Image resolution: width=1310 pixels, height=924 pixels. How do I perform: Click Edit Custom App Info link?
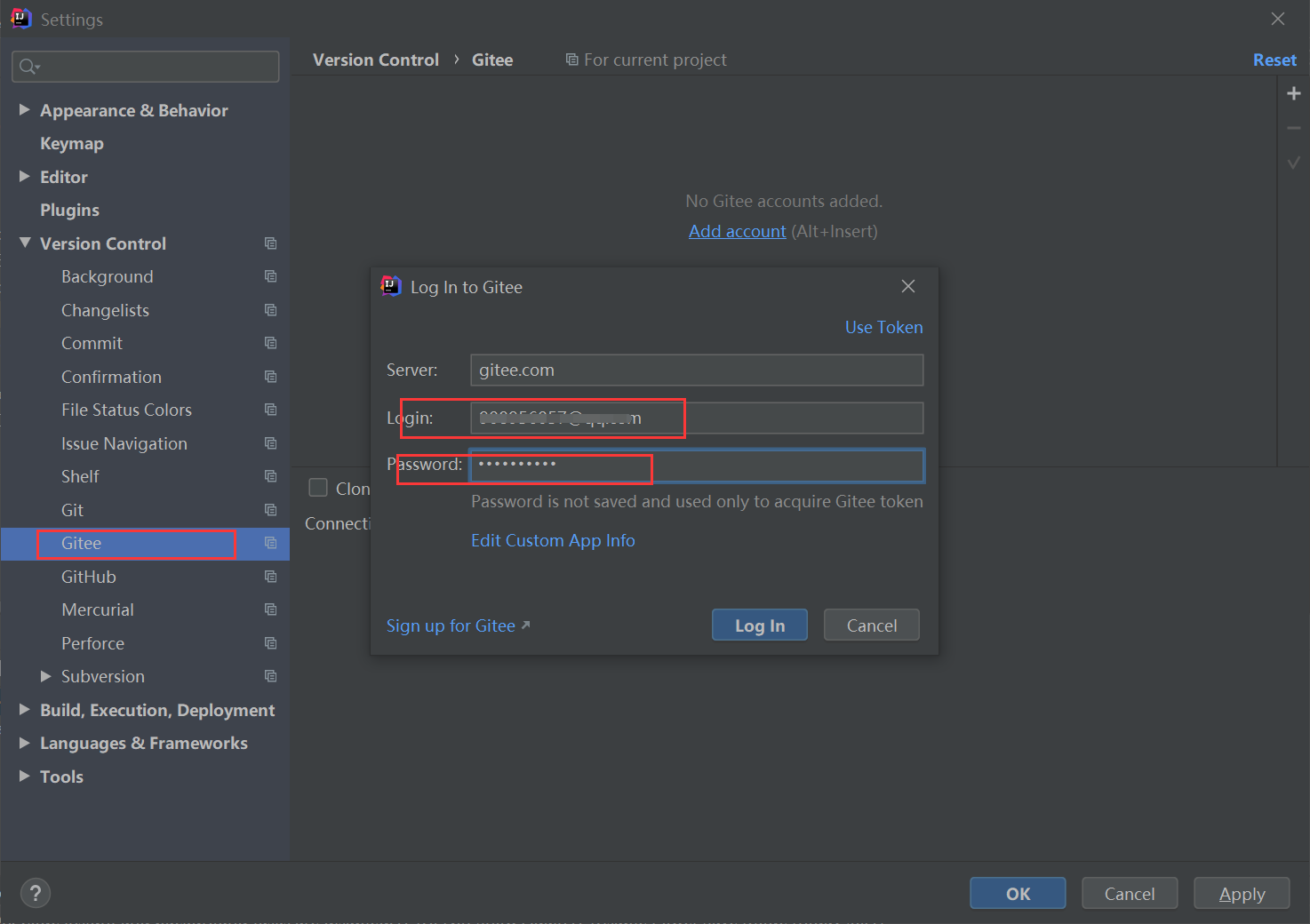click(553, 540)
